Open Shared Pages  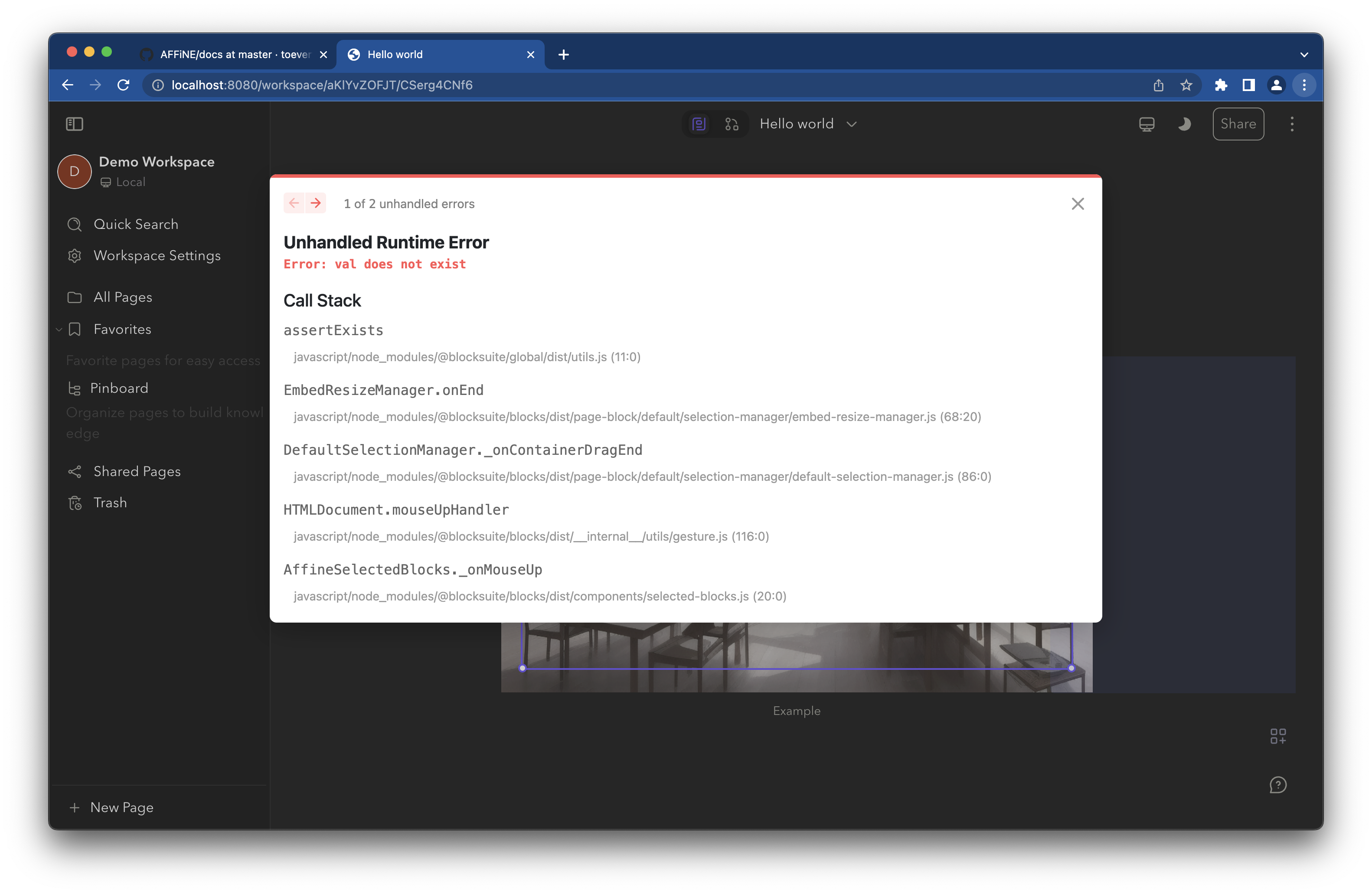(x=137, y=471)
